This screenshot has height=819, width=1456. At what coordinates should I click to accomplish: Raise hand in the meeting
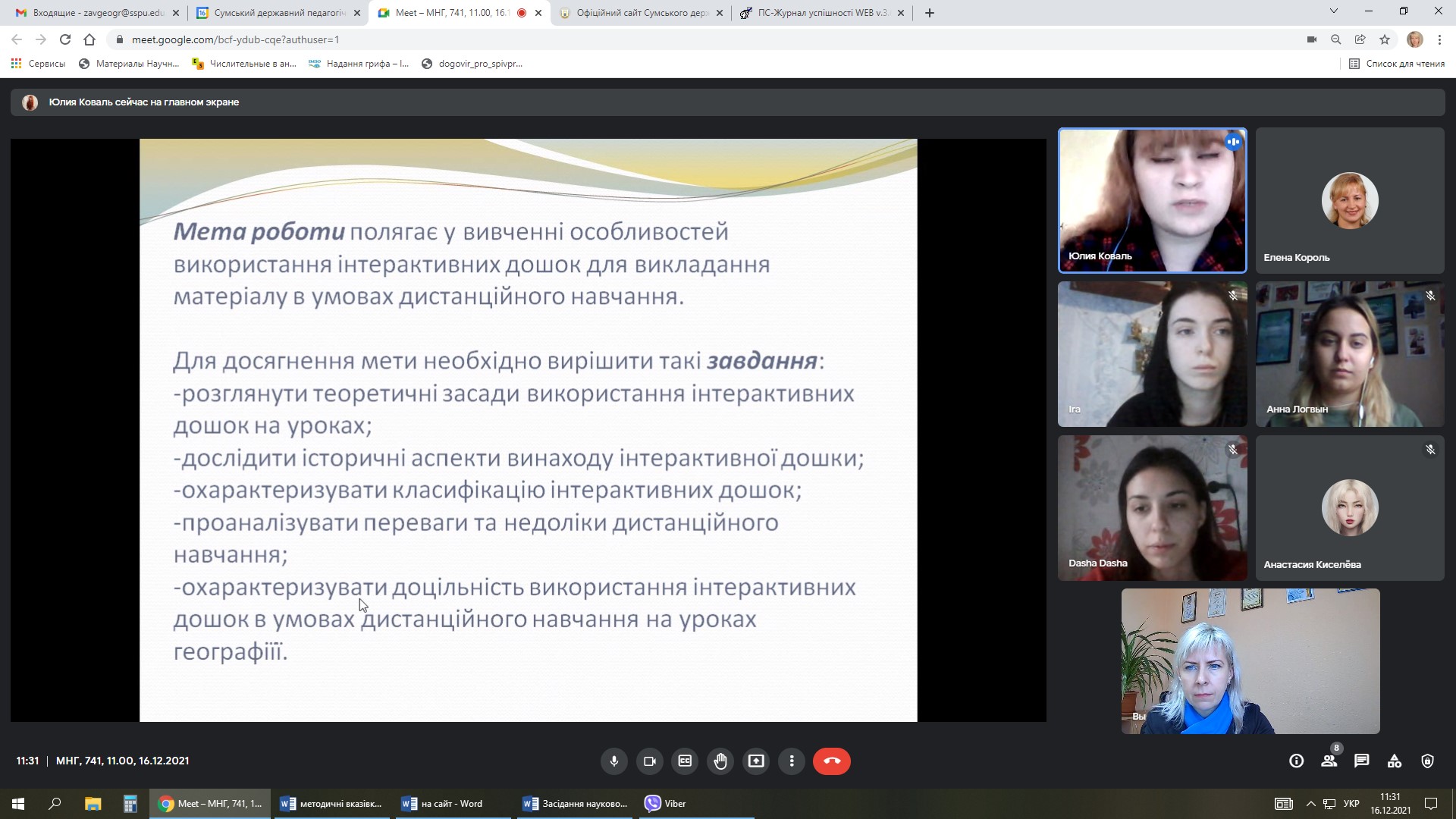(x=720, y=761)
